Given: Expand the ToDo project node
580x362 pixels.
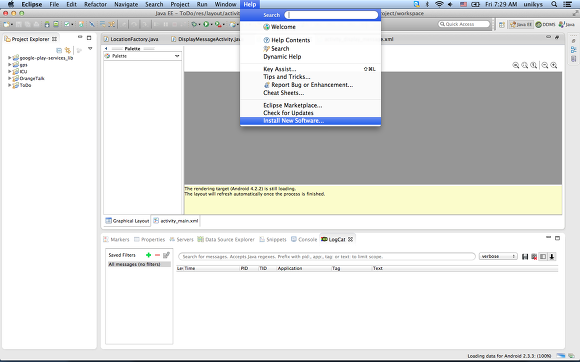Looking at the screenshot, I should click(x=10, y=85).
